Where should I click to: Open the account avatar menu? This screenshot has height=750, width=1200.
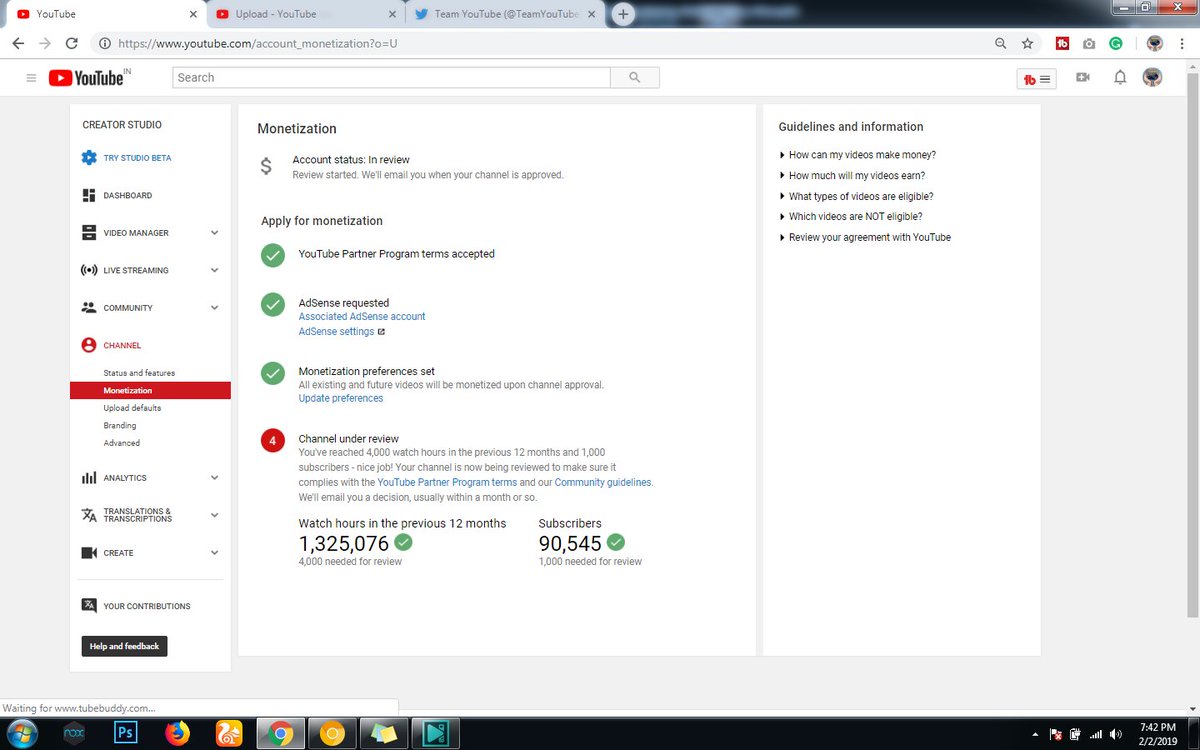coord(1152,78)
